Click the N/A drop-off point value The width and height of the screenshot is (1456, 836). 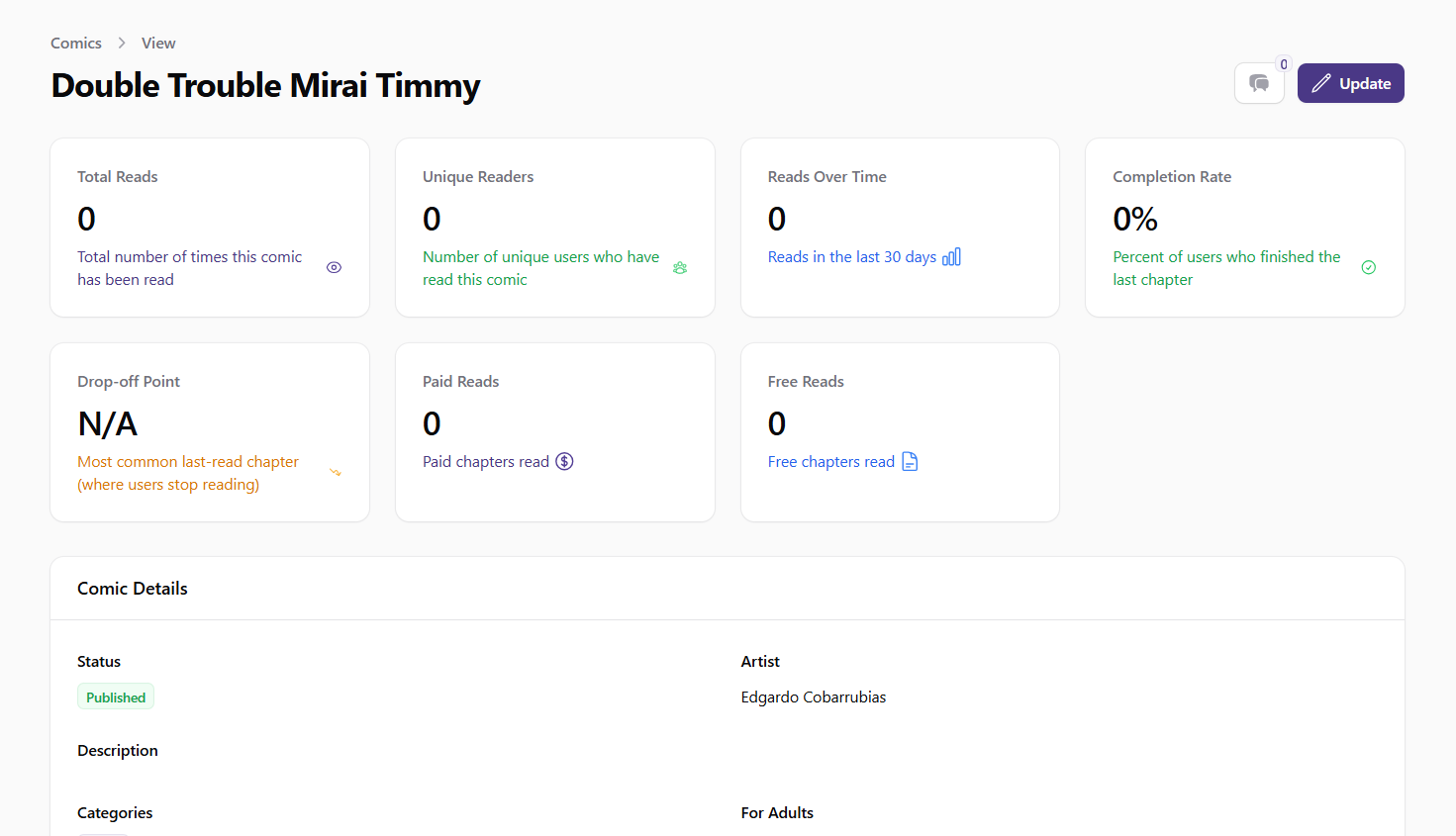tap(108, 424)
